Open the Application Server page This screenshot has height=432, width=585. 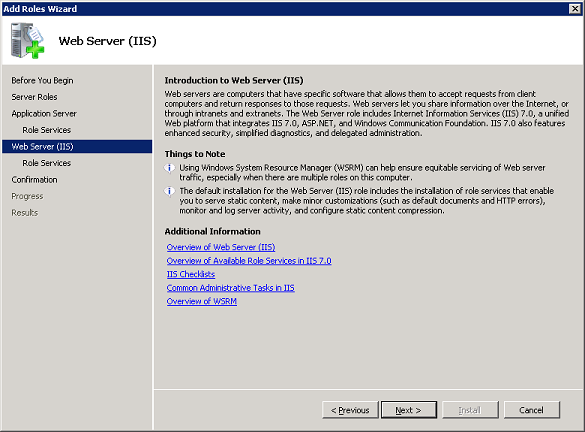[x=44, y=113]
